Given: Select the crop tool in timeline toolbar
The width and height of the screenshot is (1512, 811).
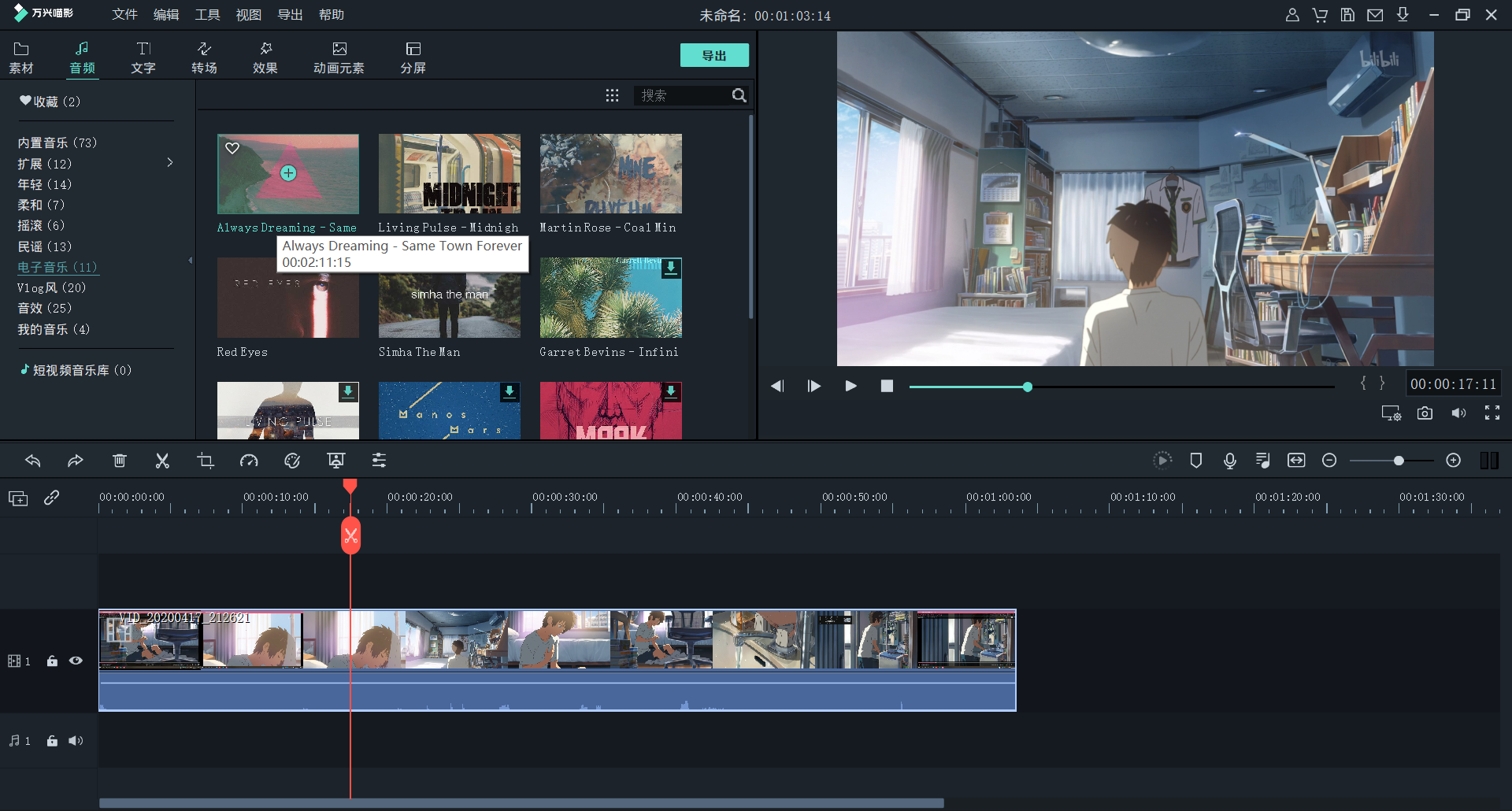Looking at the screenshot, I should click(x=206, y=461).
